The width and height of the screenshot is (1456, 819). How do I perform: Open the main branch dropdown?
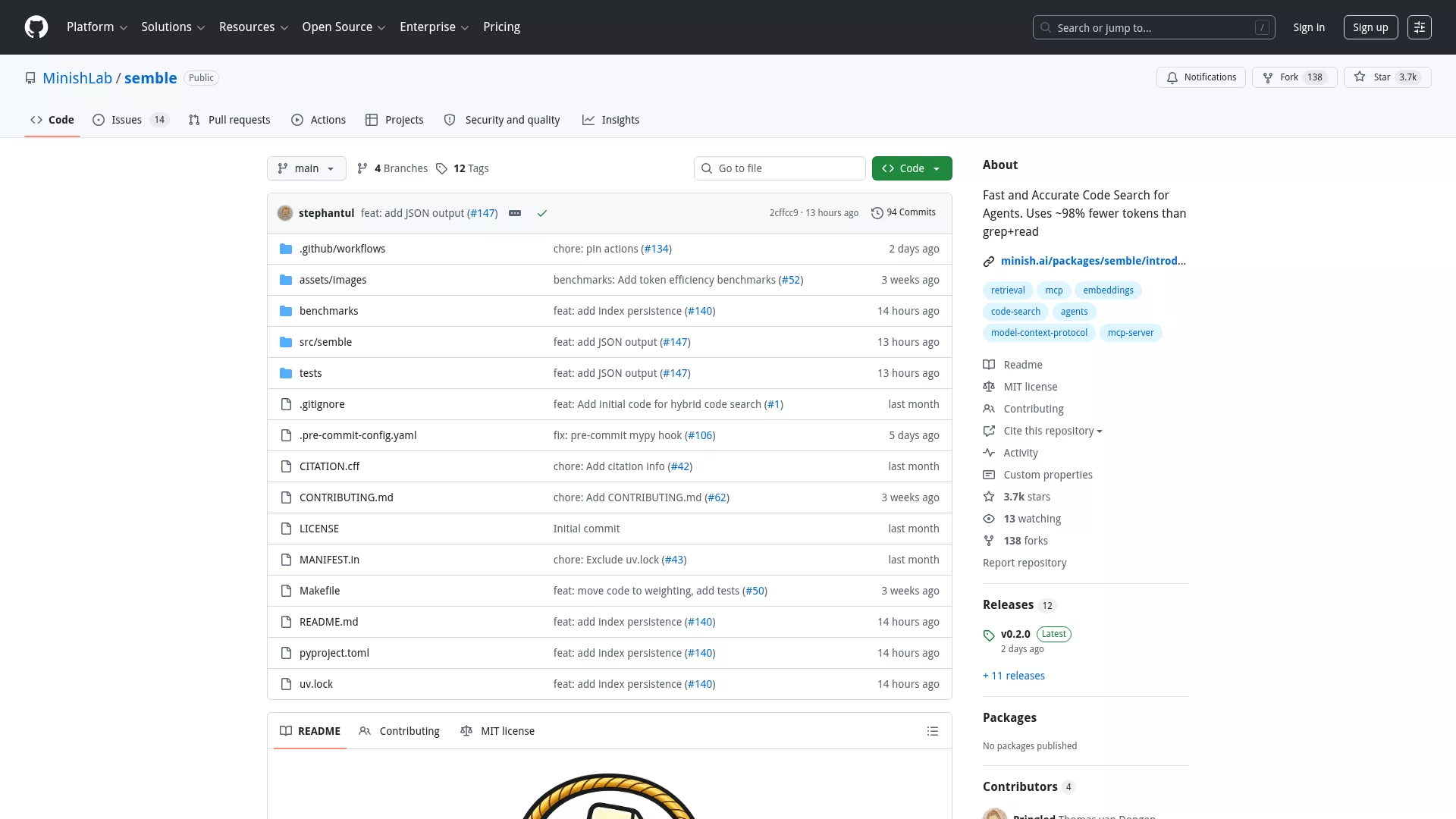click(306, 168)
